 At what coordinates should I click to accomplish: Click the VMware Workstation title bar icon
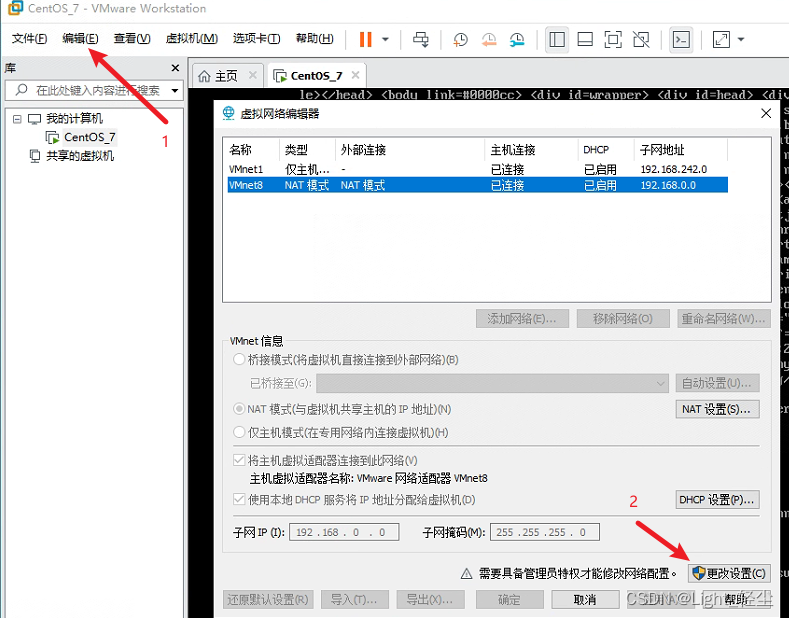point(15,8)
